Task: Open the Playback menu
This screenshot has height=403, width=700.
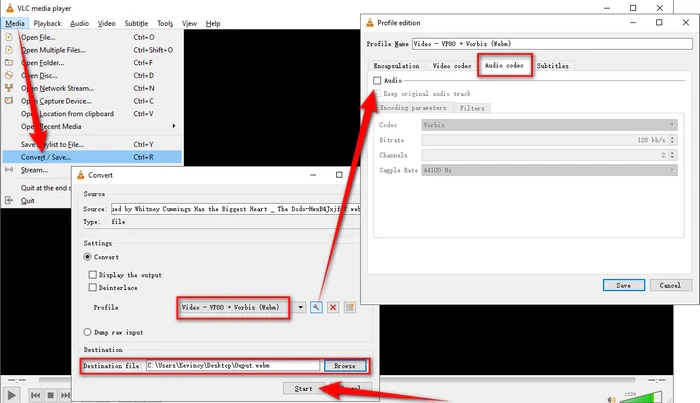Action: point(47,23)
